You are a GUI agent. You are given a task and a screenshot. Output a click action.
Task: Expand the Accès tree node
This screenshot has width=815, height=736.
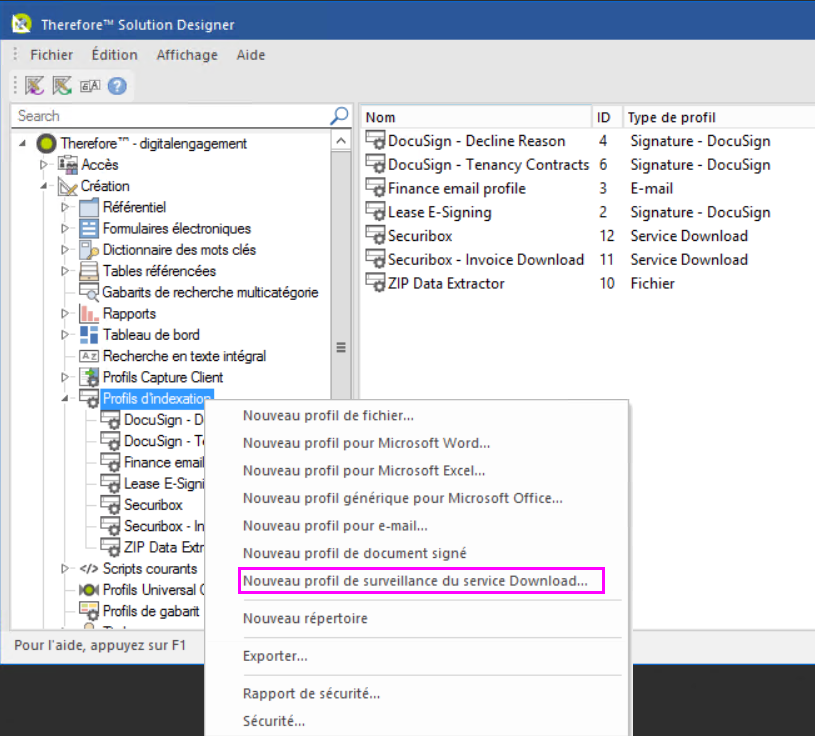44,164
